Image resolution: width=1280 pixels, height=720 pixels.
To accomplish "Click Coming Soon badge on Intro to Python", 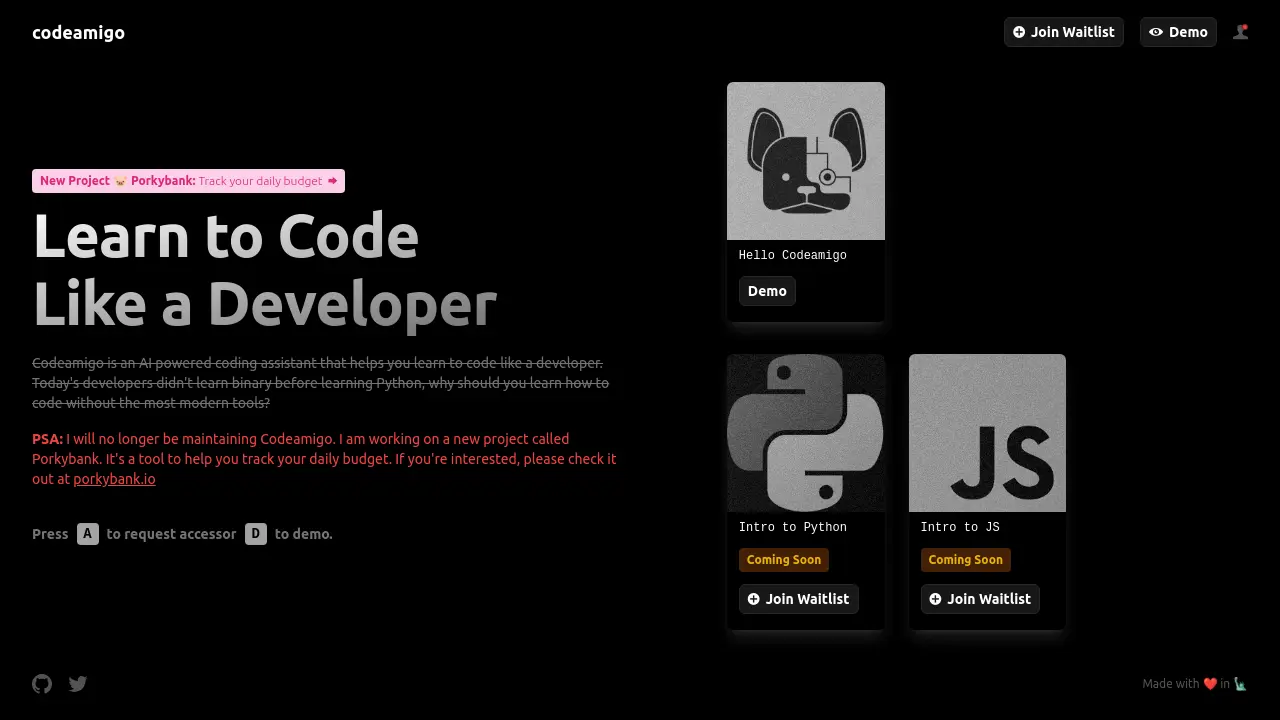I will tap(784, 560).
